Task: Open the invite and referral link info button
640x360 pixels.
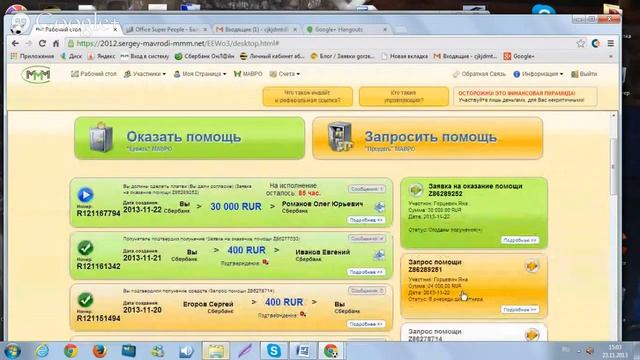Action: point(308,96)
